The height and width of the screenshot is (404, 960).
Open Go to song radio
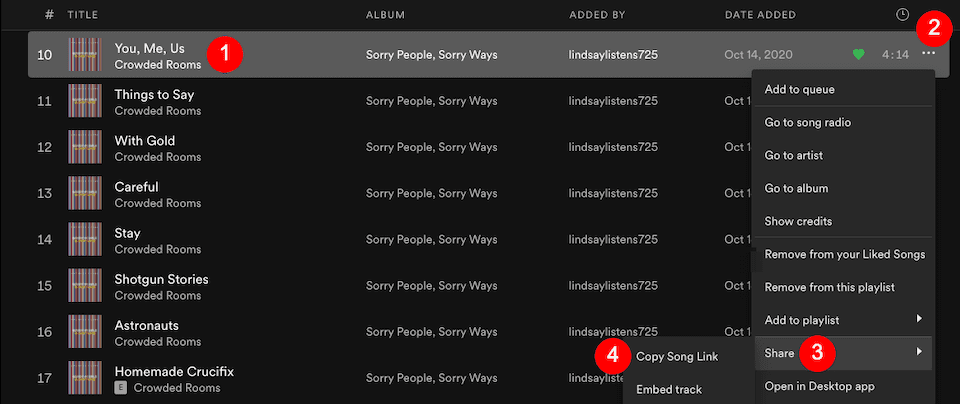click(x=807, y=123)
